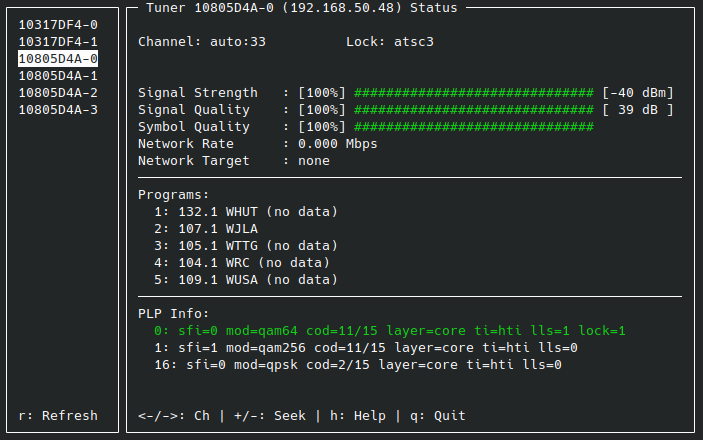Click q: Quit at bottom
The image size is (703, 440).
[436, 416]
